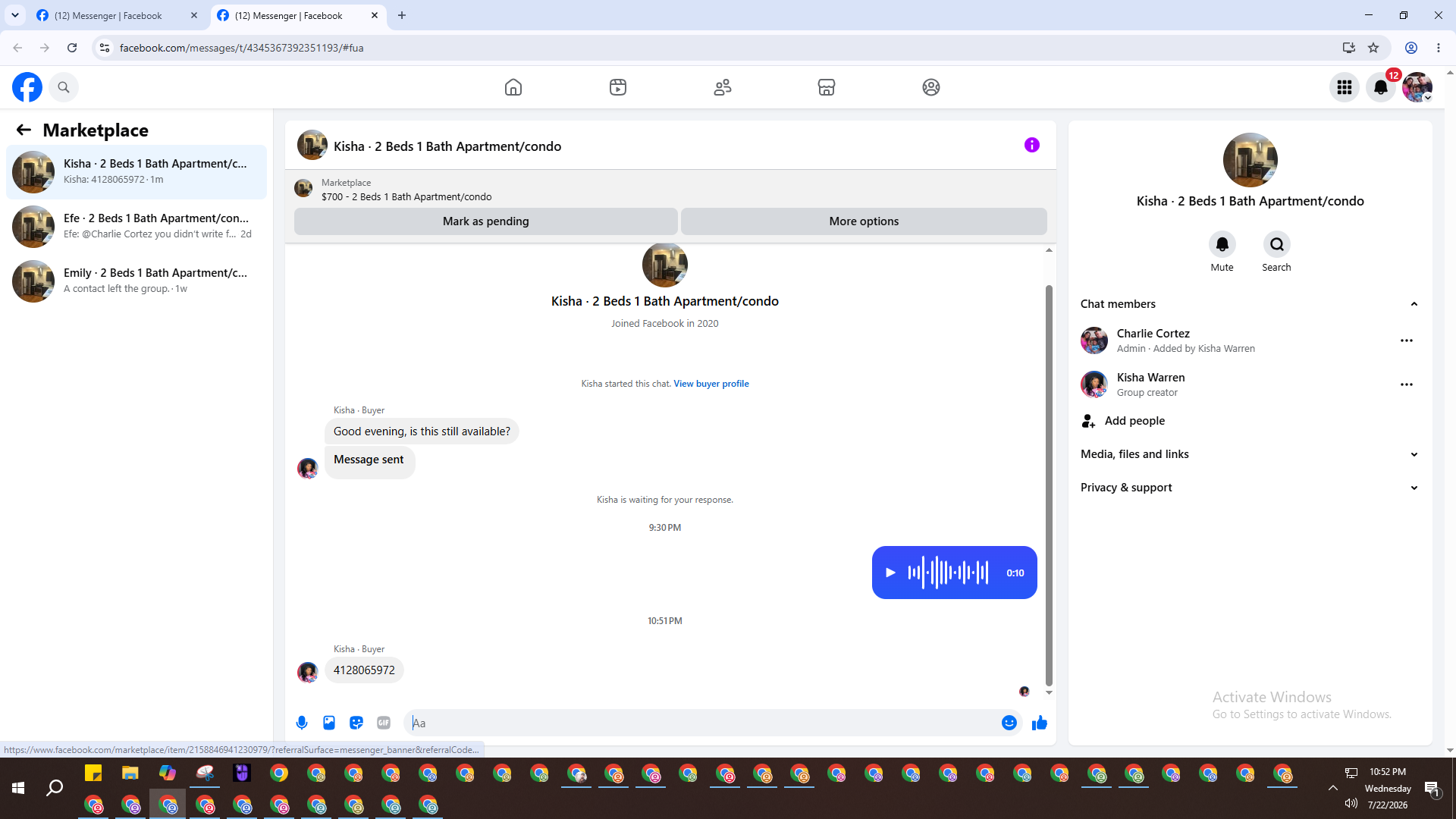Open the clock and date flyout
The image size is (1456, 819).
click(x=1388, y=788)
